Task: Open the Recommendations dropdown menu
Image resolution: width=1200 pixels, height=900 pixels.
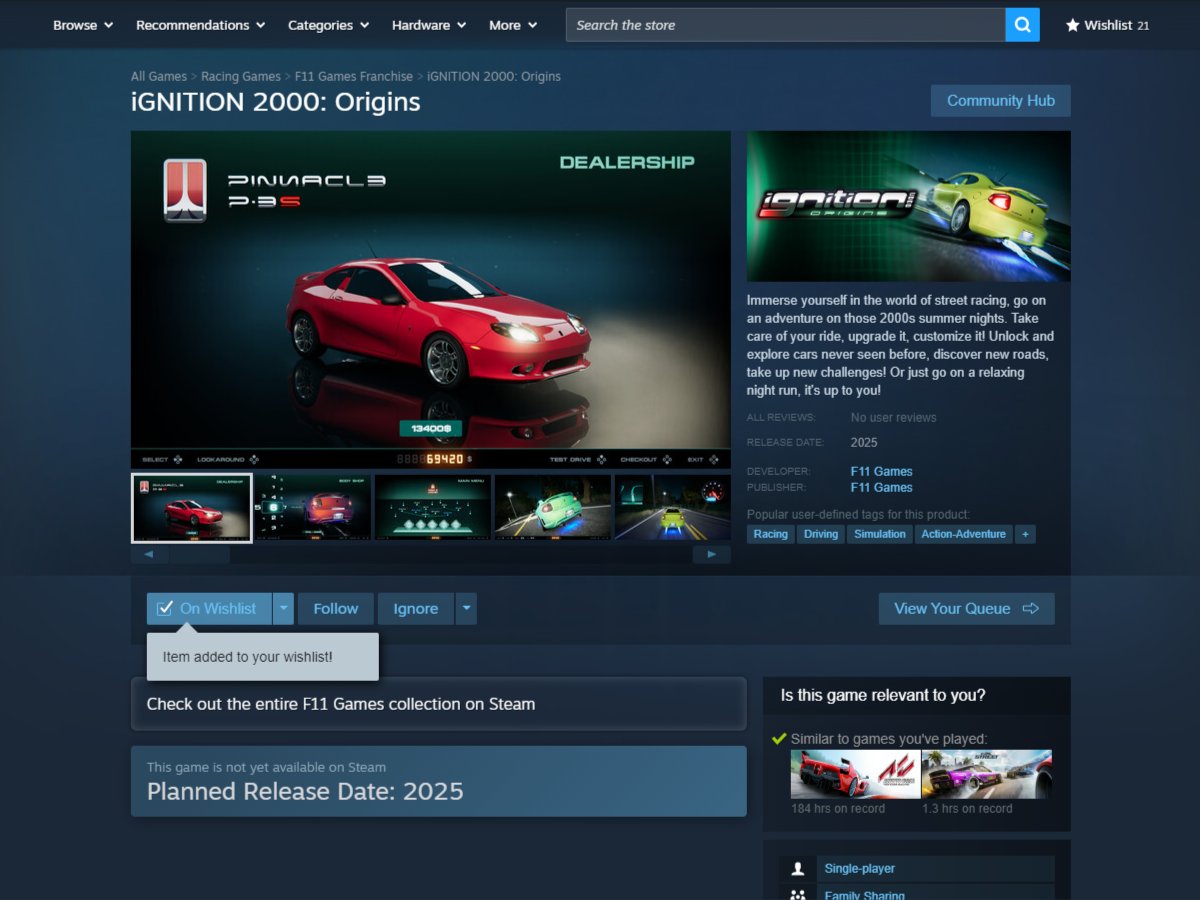Action: tap(201, 25)
